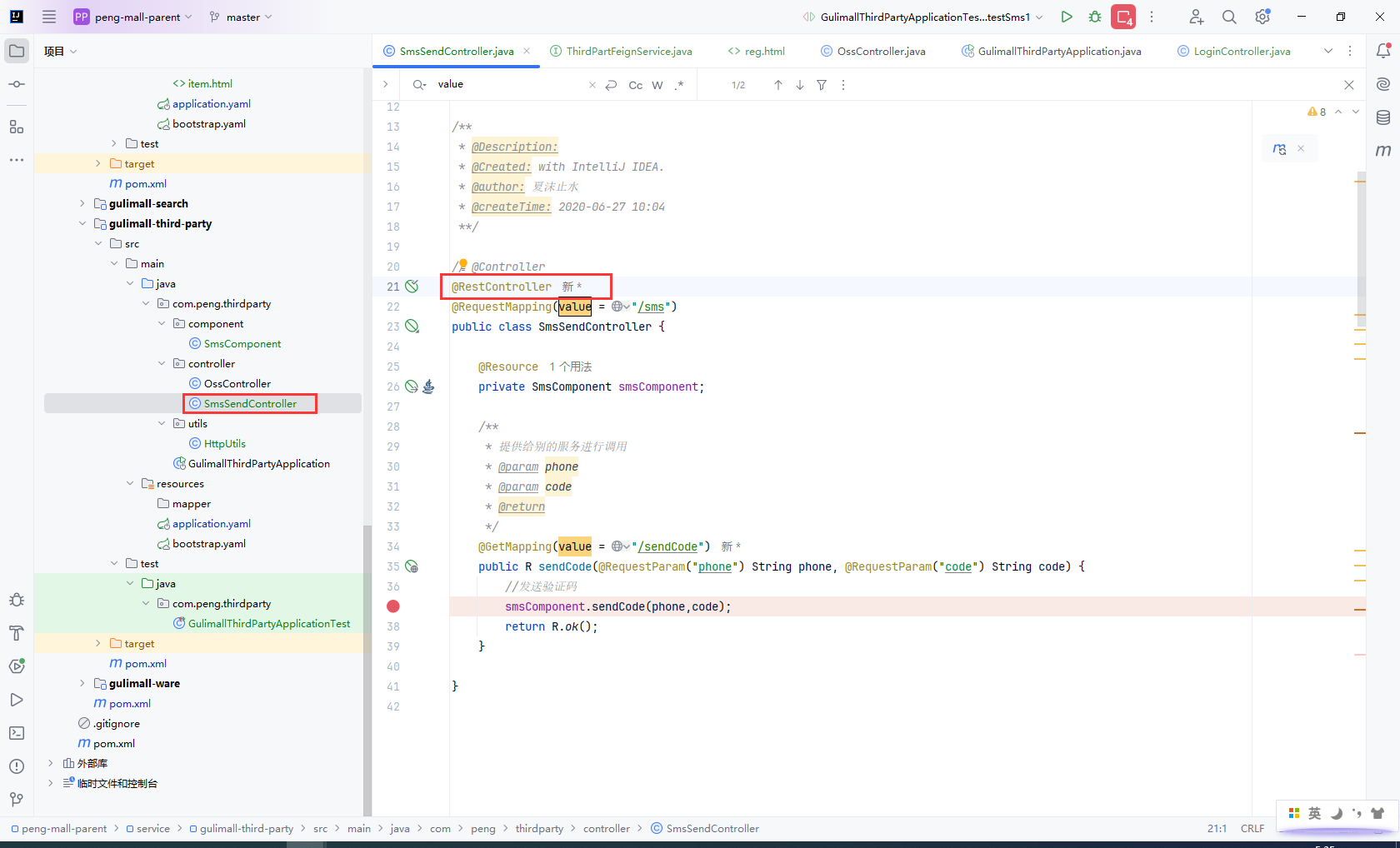Switch to ThirdPartFeignService.java tab

(621, 51)
